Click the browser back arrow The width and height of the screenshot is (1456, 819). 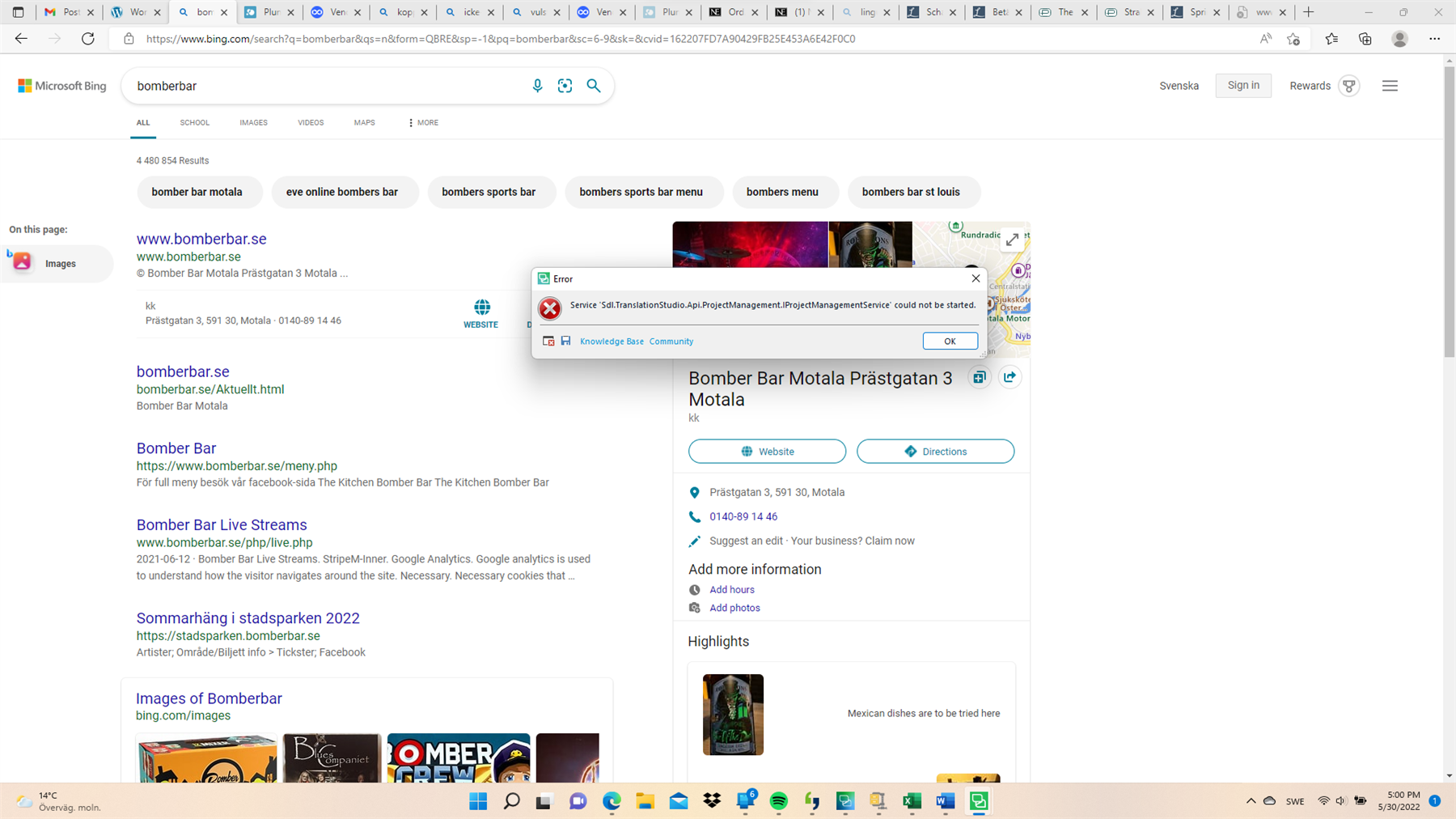[x=21, y=38]
